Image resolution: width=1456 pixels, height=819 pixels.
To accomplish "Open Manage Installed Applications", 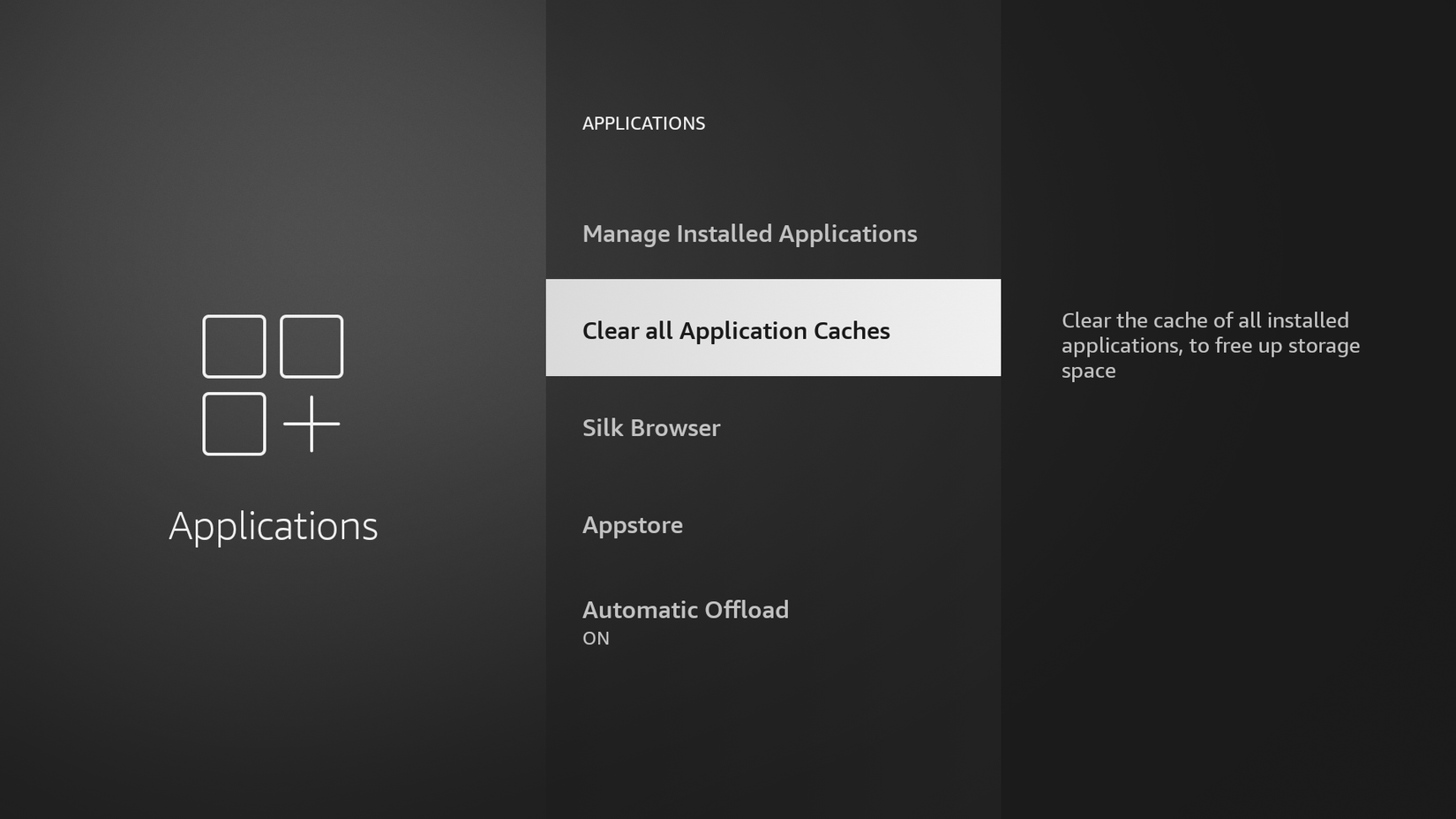I will tap(749, 234).
